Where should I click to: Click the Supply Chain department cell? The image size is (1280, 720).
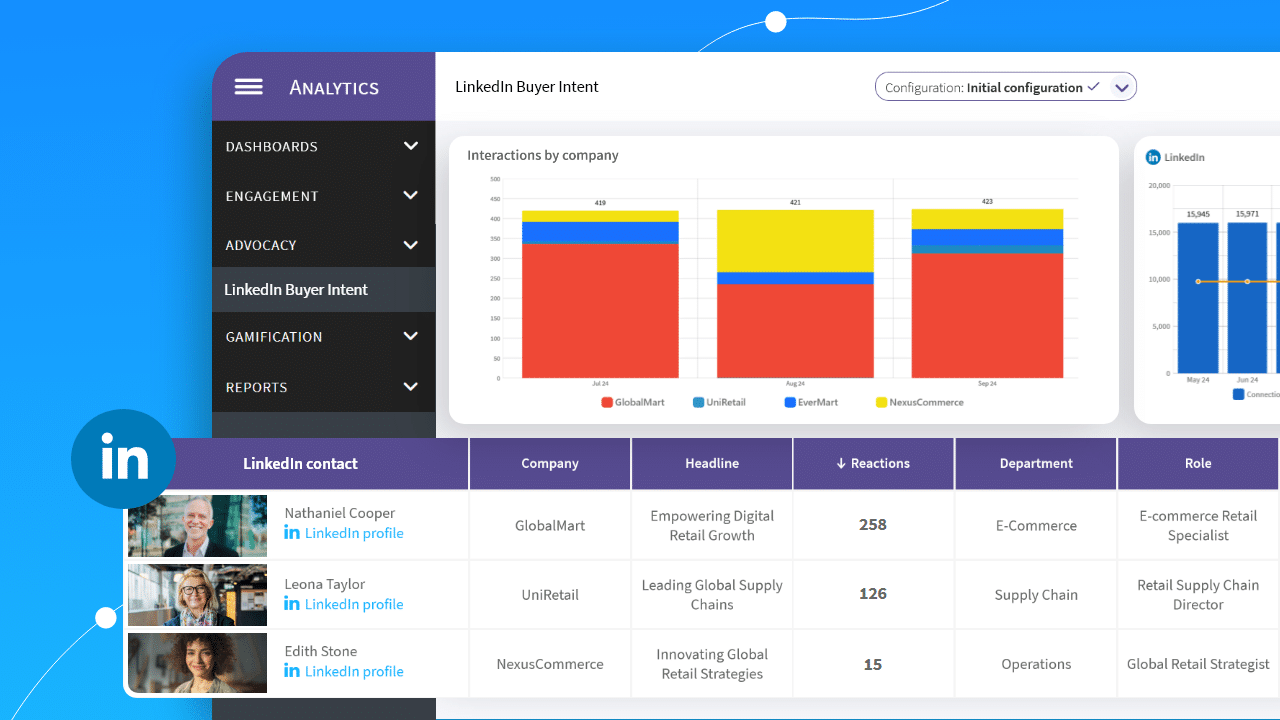click(1036, 594)
